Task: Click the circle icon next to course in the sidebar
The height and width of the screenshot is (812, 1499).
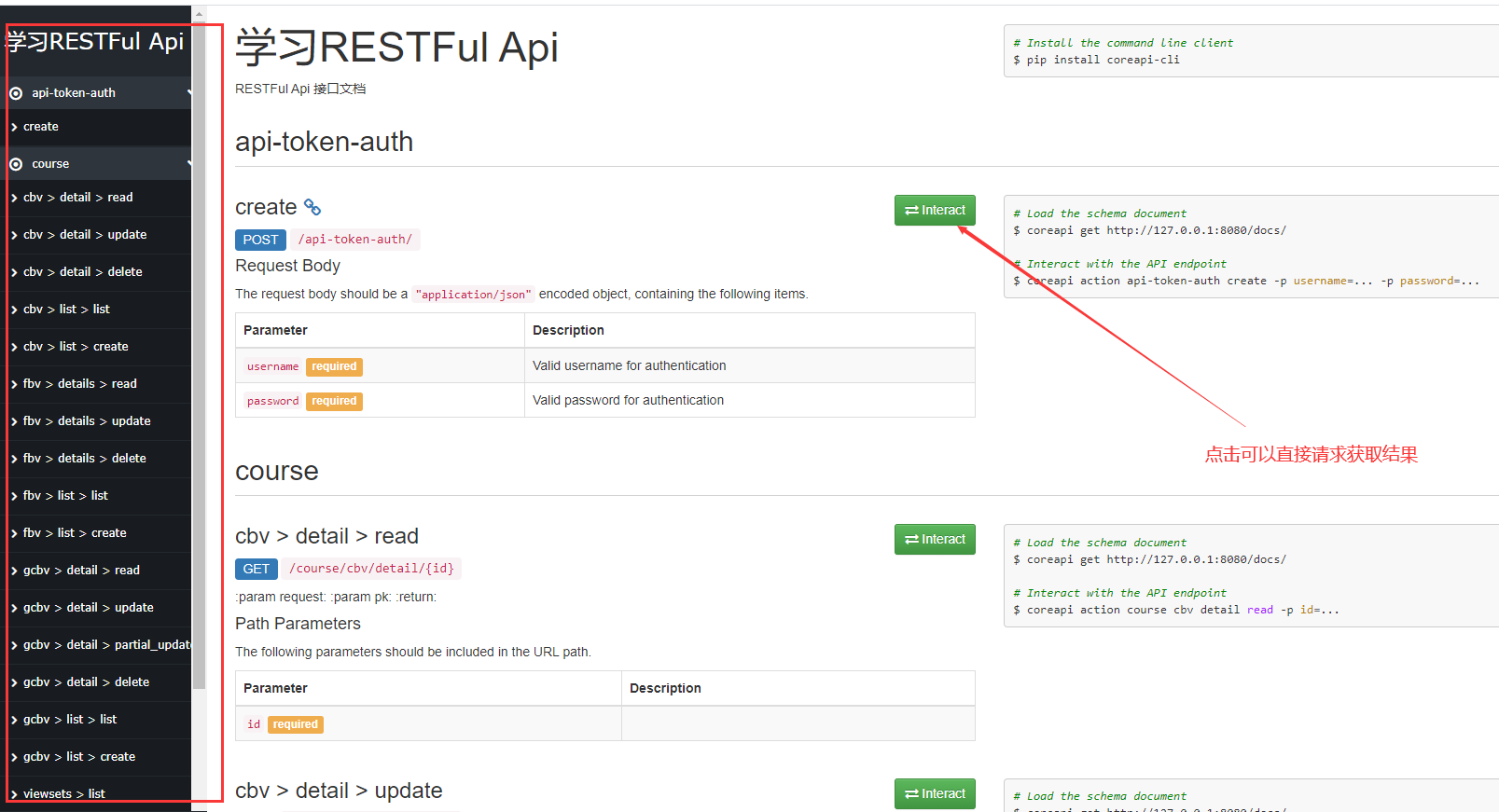Action: [x=16, y=164]
